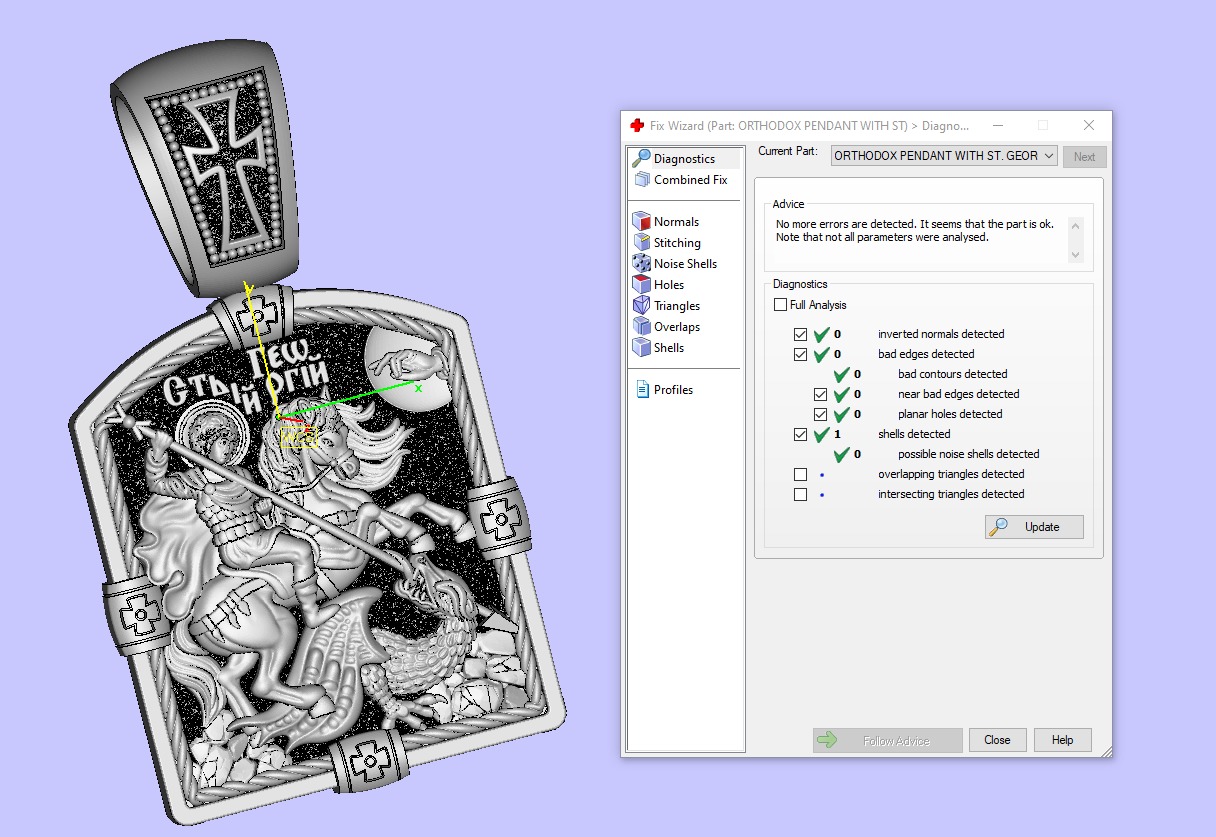Open the Current Part dropdown
This screenshot has height=837, width=1216.
943,156
